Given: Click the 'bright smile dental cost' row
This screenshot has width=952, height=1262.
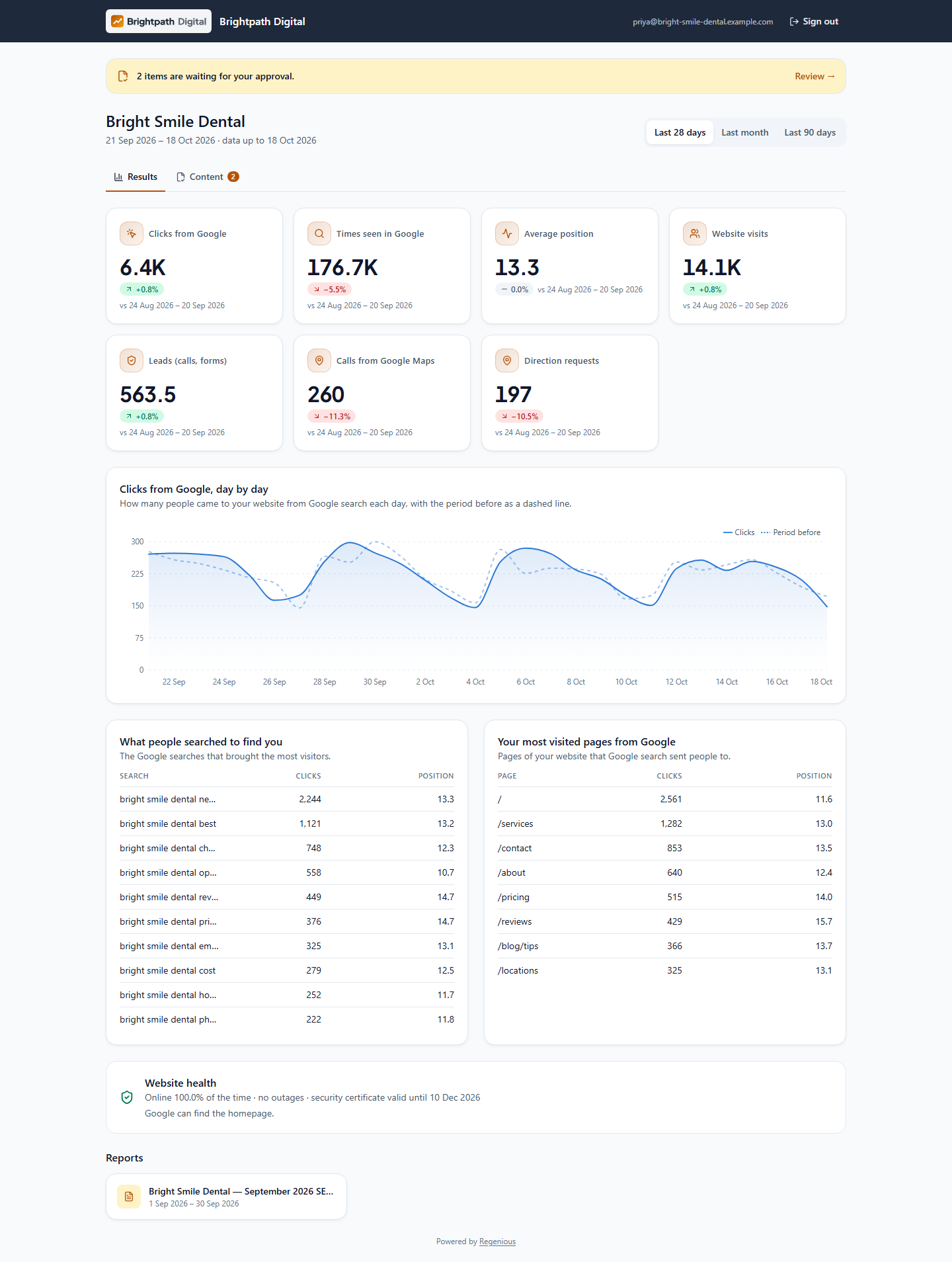Looking at the screenshot, I should pos(287,970).
